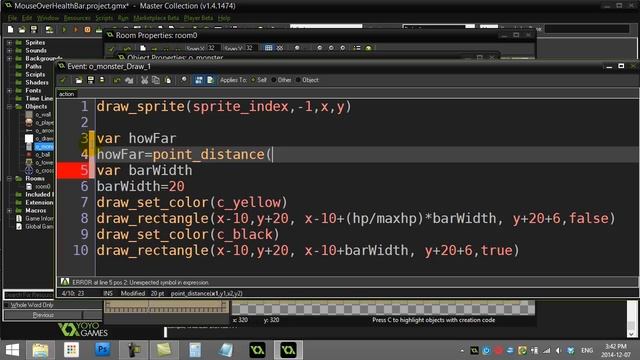Viewport: 640px width, 360px height.
Task: Switch to the action tab
Action: point(66,94)
